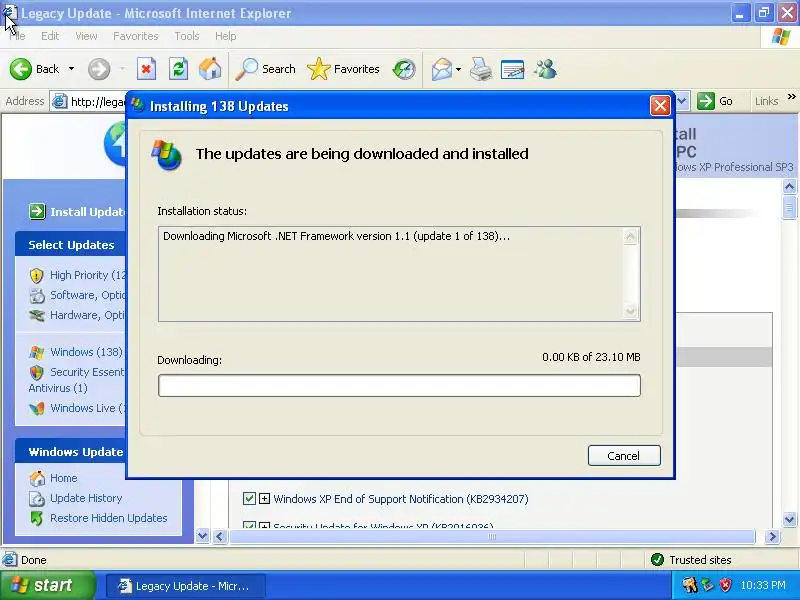800x600 pixels.
Task: Select the High Priority shield icon
Action: [36, 276]
